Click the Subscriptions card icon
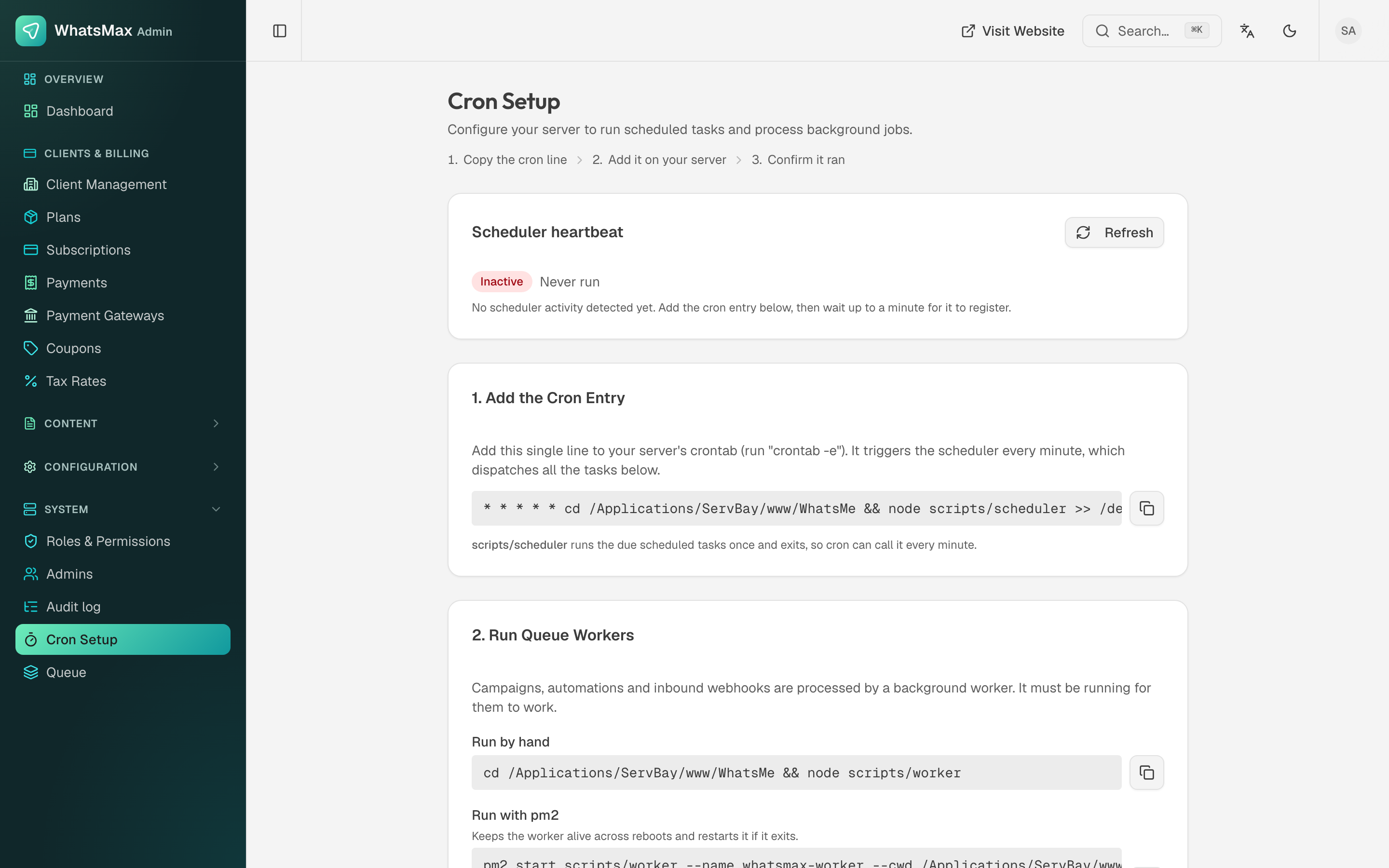1389x868 pixels. coord(30,250)
